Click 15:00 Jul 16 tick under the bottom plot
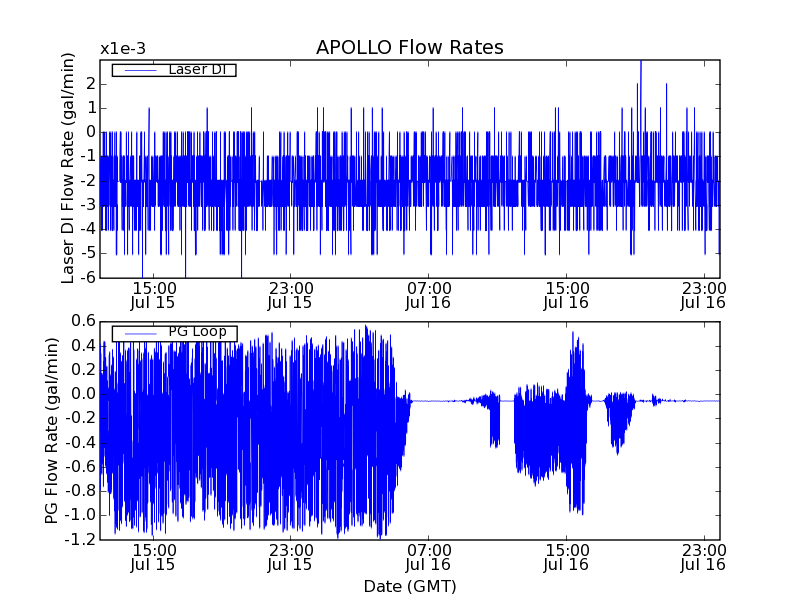 (x=567, y=556)
